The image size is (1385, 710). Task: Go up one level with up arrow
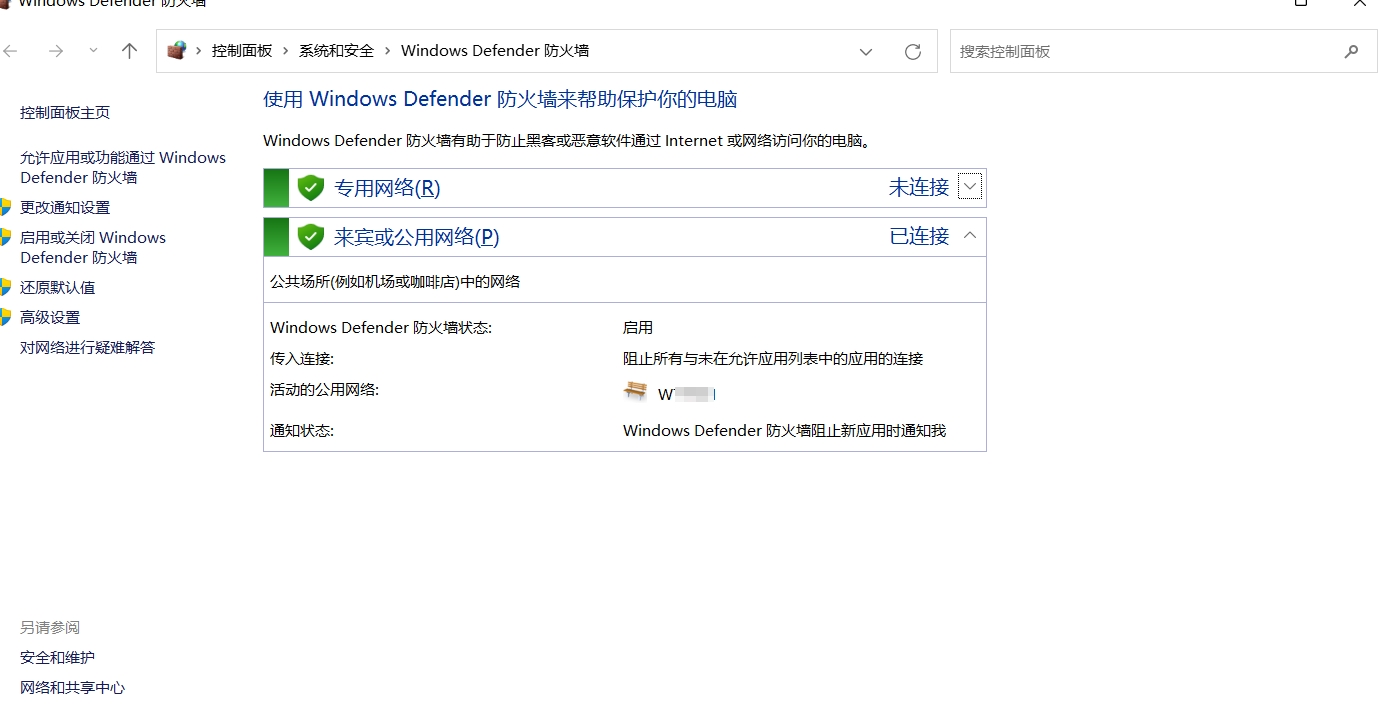(129, 51)
